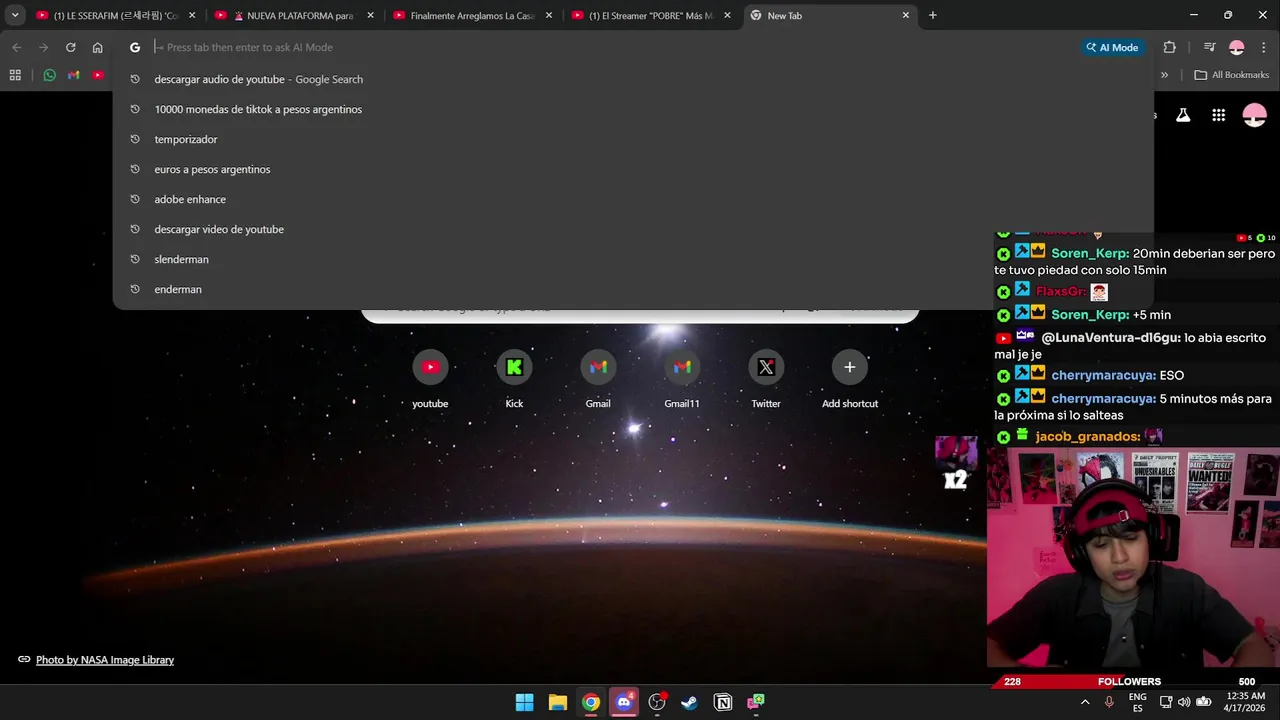Open Photo by NASA Image Library link

[x=105, y=660]
